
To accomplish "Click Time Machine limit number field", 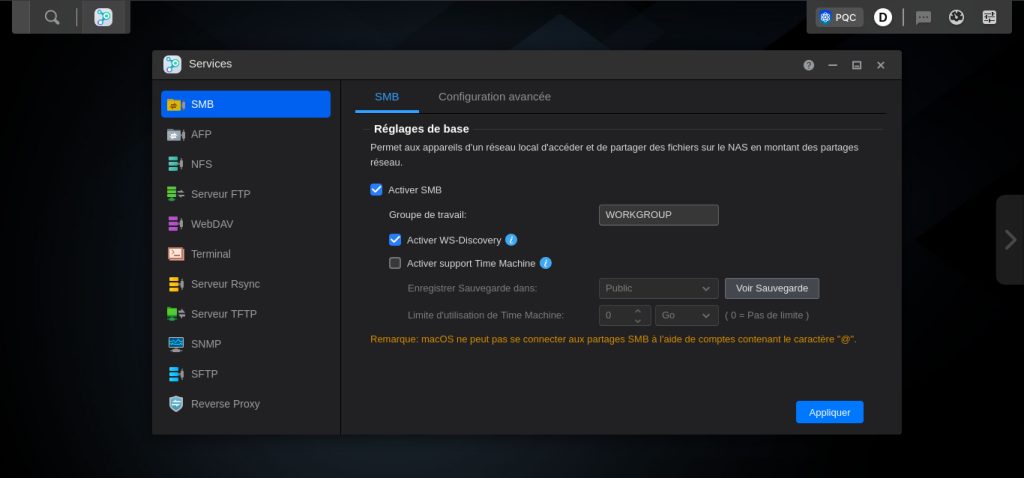I will pos(616,315).
